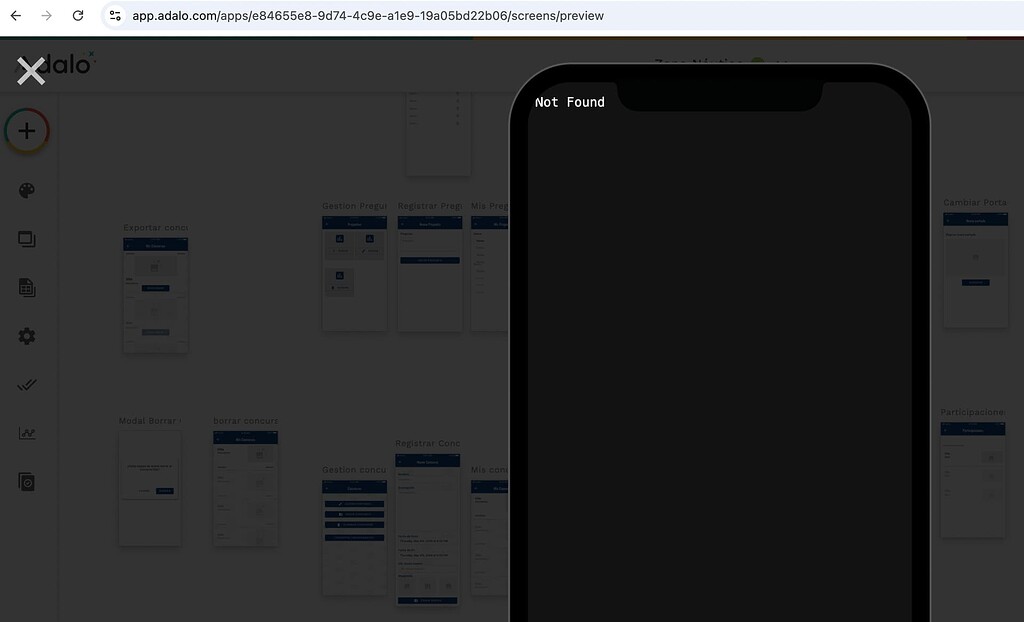1024x622 pixels.
Task: Select the Cambiar Portada screen thumbnail
Action: tap(975, 268)
